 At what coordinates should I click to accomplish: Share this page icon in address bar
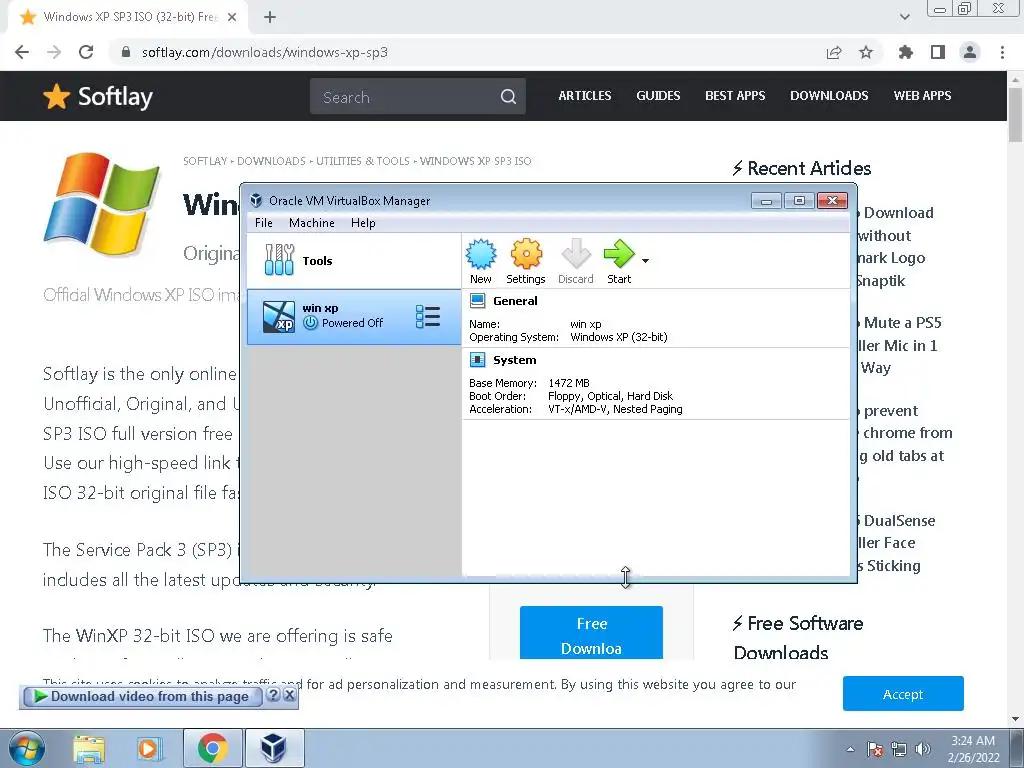click(x=834, y=52)
